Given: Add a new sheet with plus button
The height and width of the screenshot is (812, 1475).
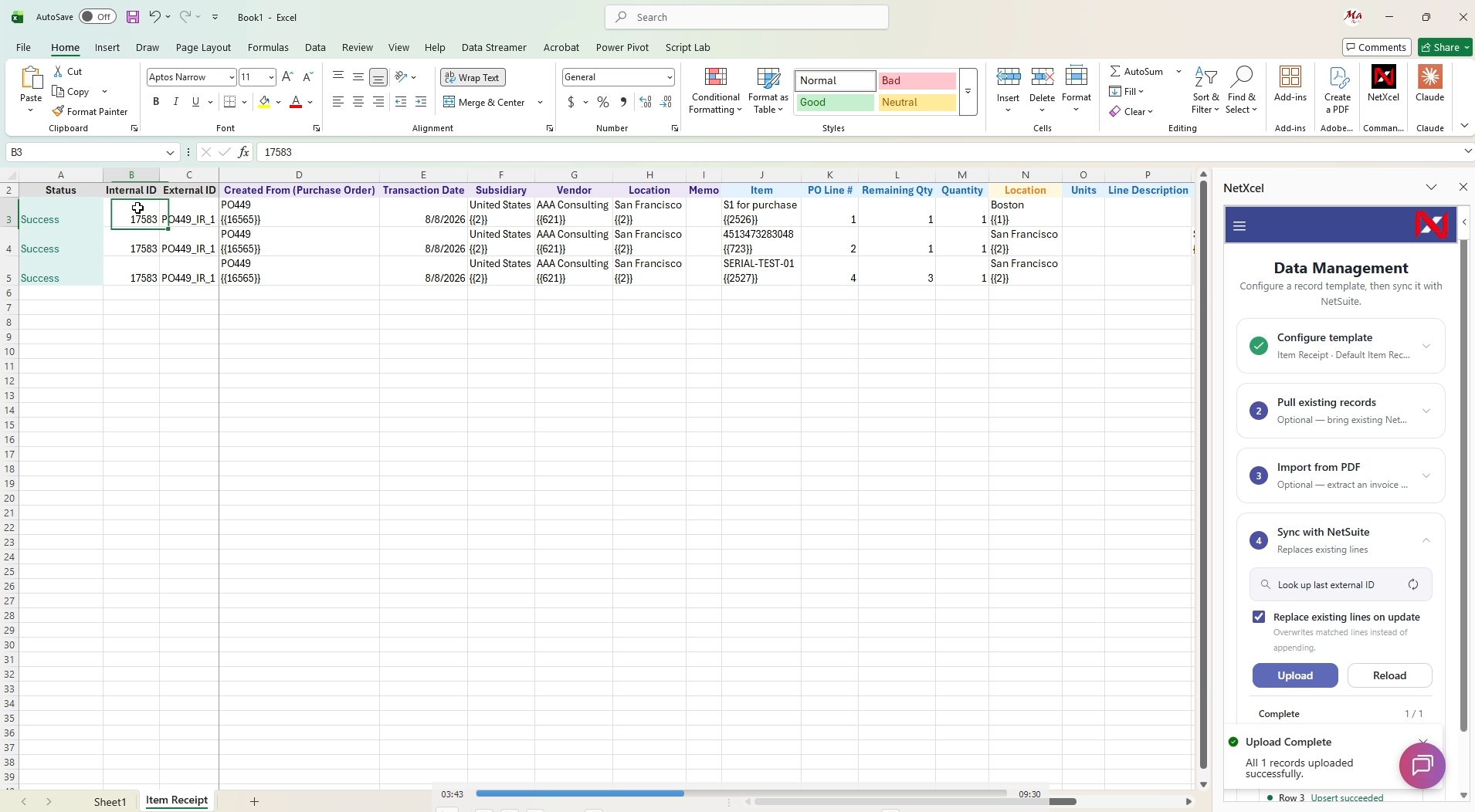Looking at the screenshot, I should (254, 802).
